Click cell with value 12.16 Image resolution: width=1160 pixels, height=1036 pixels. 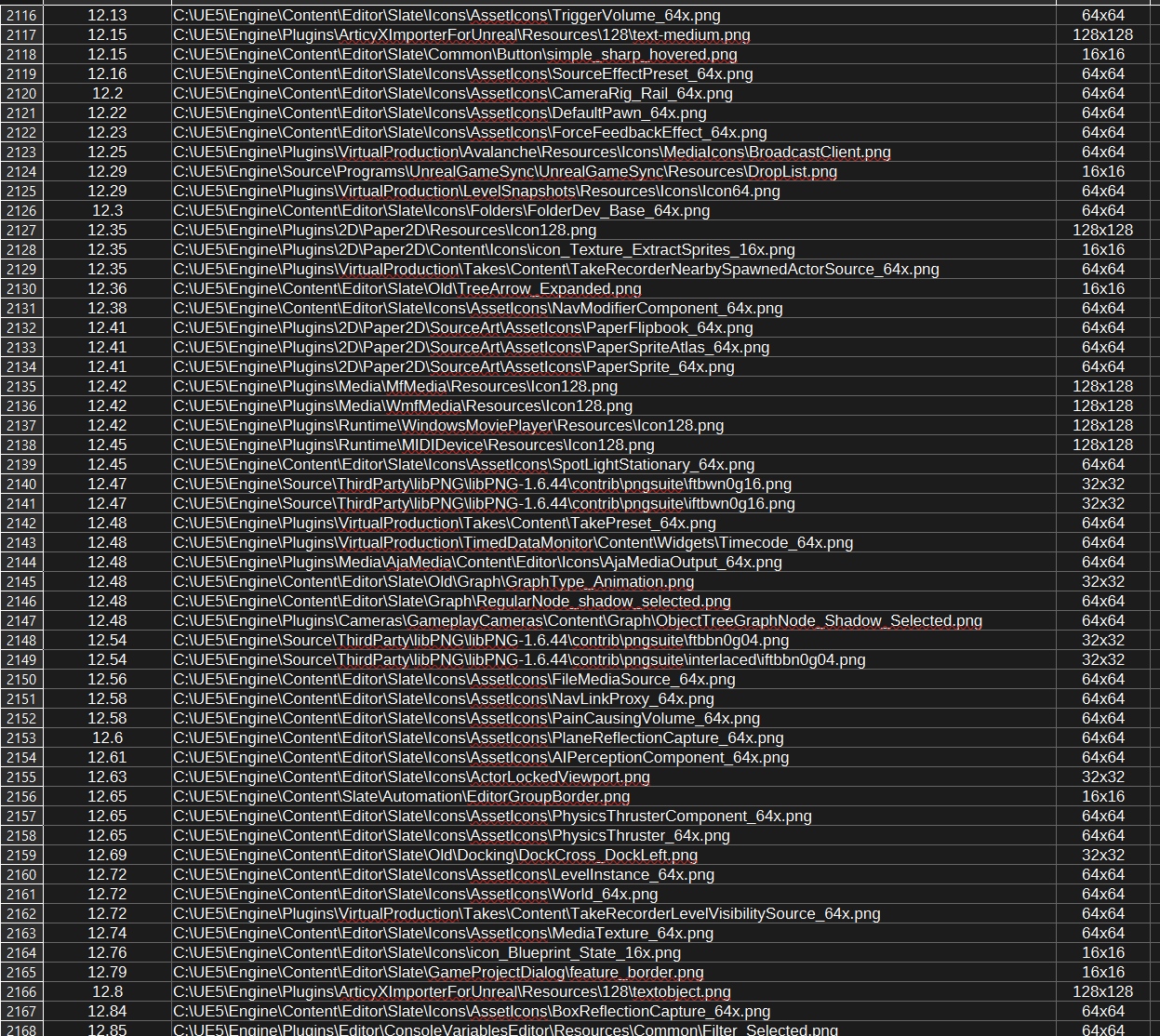(107, 73)
